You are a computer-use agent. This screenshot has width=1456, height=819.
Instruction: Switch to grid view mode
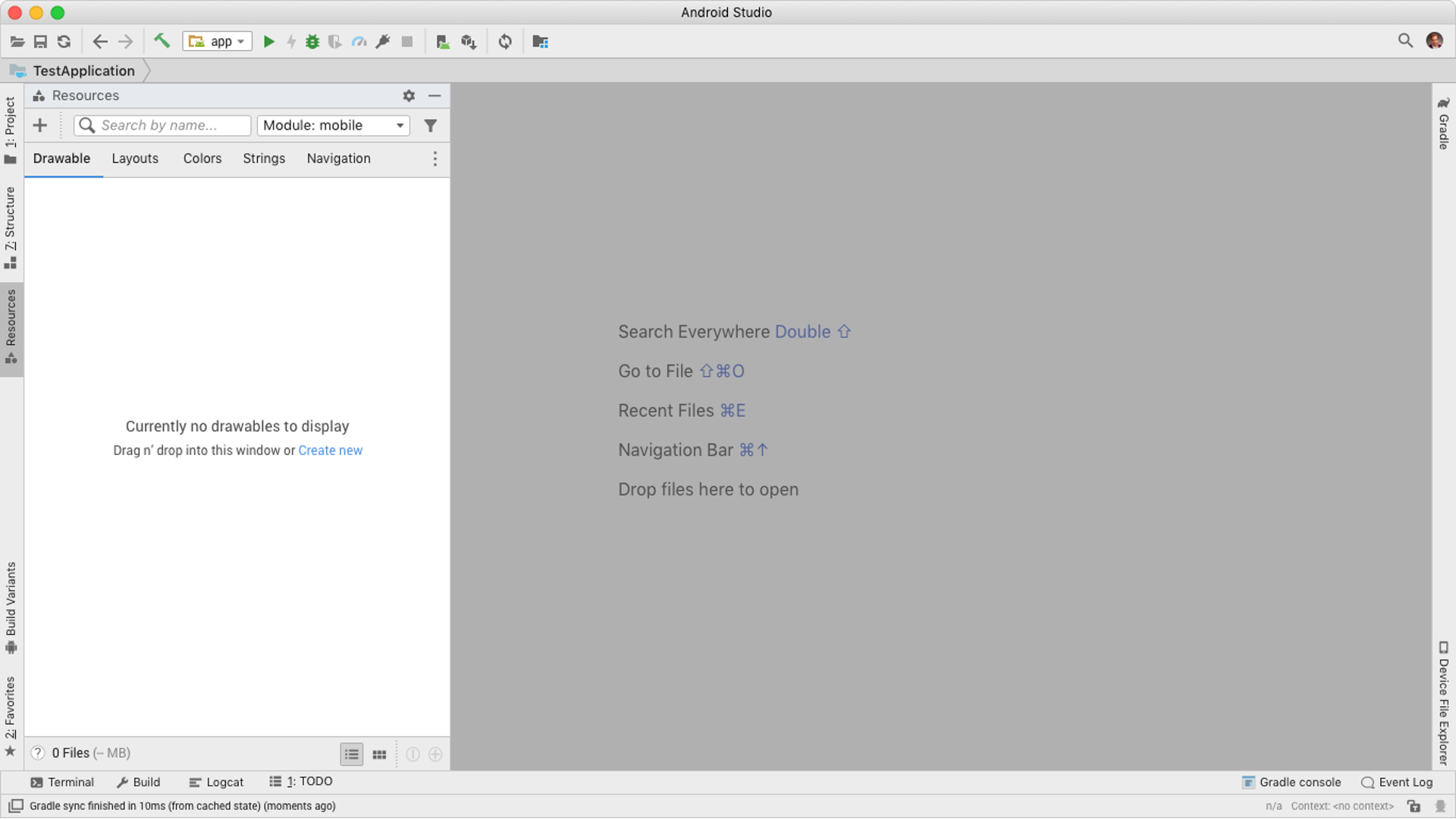click(379, 754)
